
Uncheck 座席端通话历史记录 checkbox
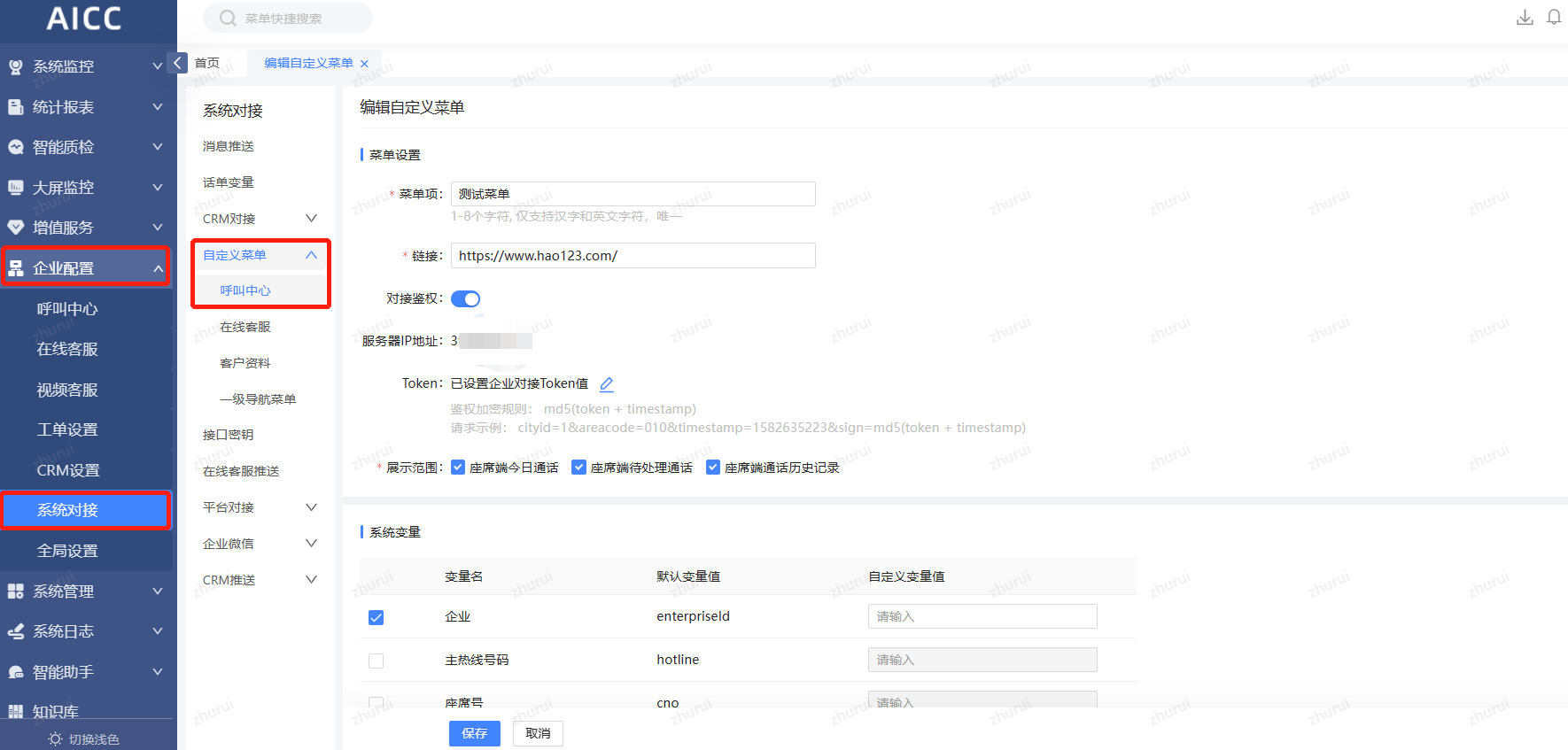(713, 468)
